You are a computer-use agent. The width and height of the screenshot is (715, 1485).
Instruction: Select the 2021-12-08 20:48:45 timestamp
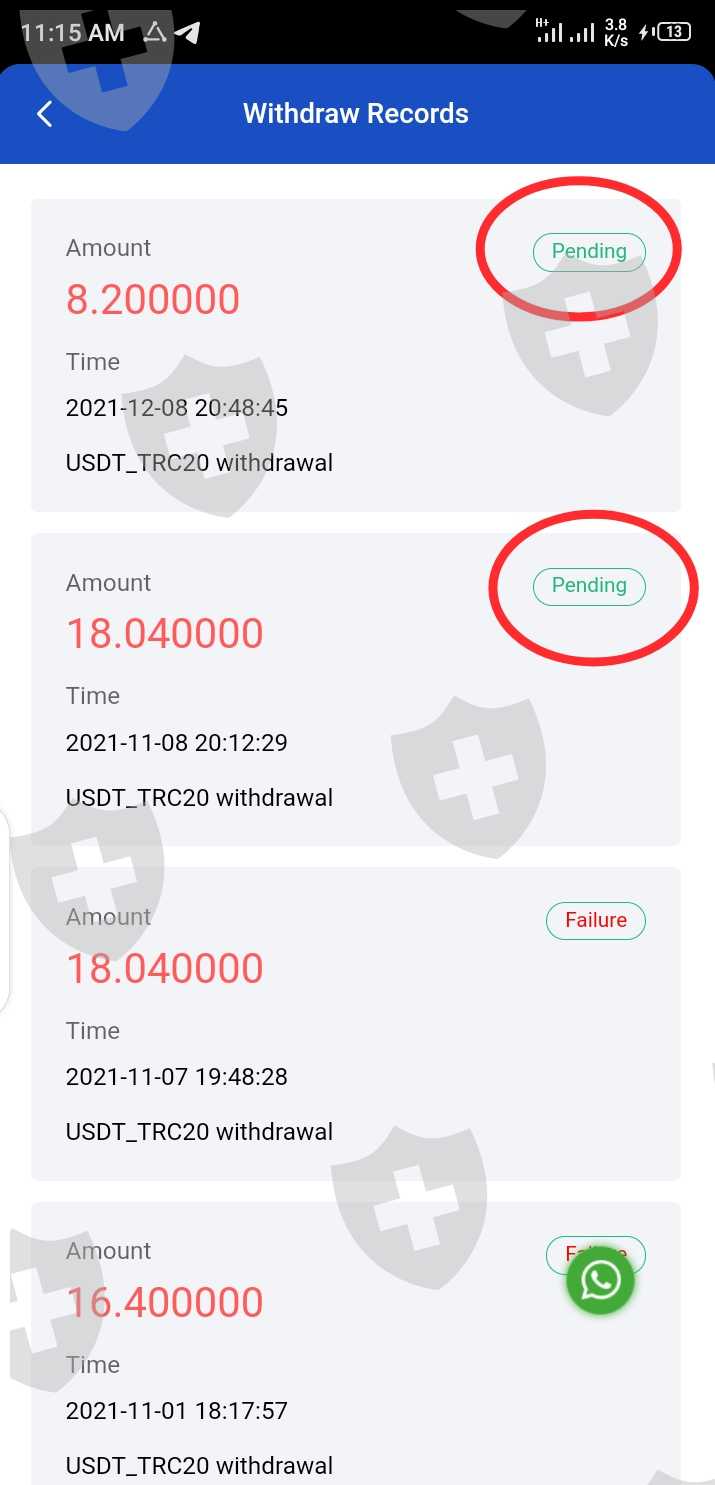[177, 408]
